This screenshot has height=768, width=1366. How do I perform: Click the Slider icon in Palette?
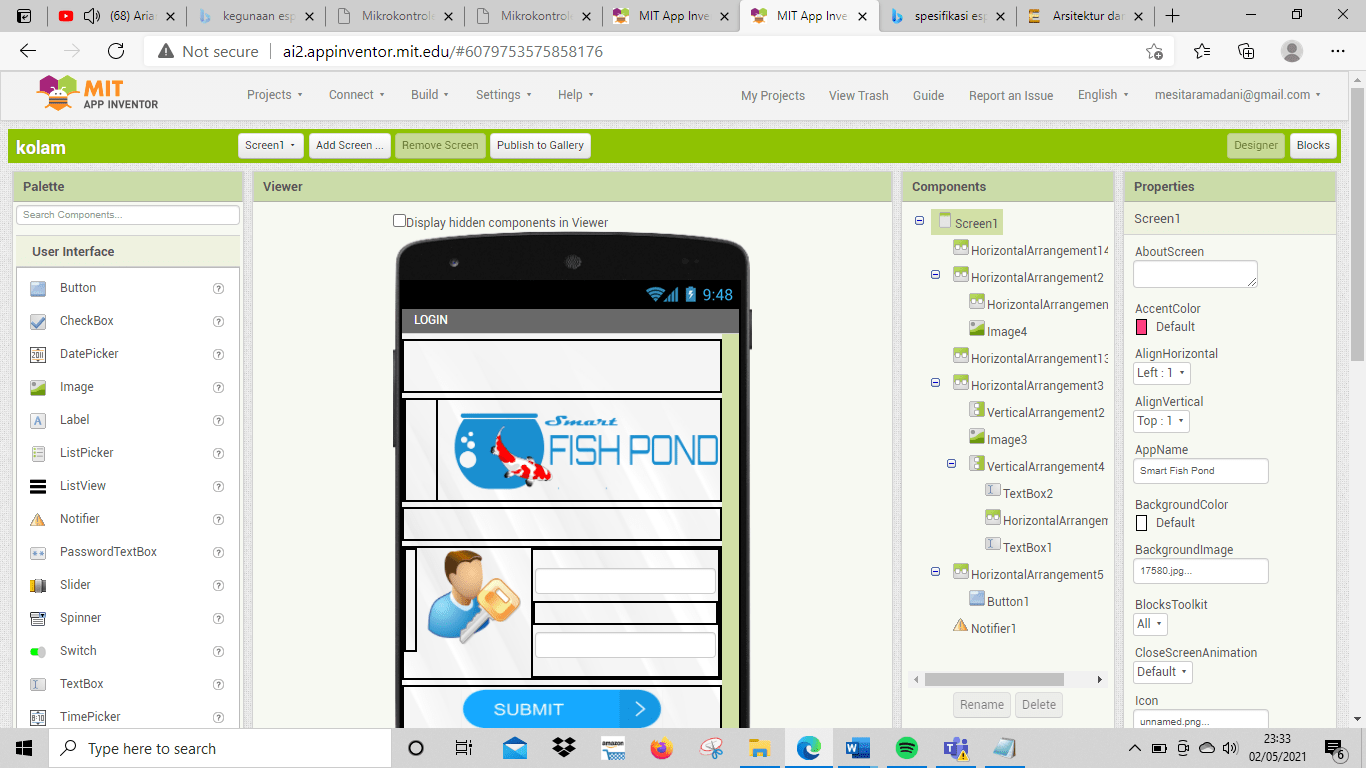coord(38,585)
